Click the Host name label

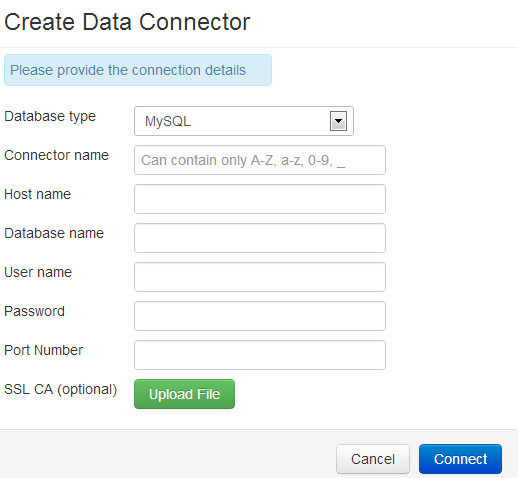click(37, 194)
